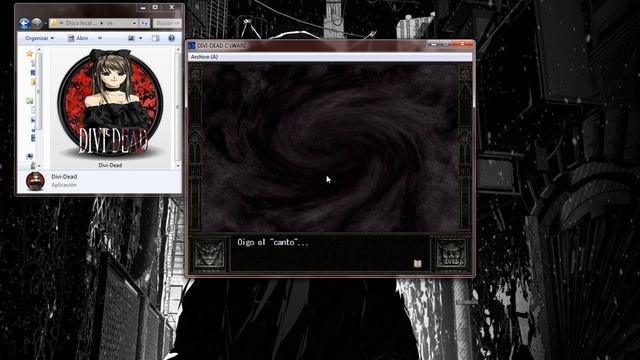Viewport: 640px width, 360px height.
Task: Minimize the Explorer window
Action: pyautogui.click(x=143, y=7)
